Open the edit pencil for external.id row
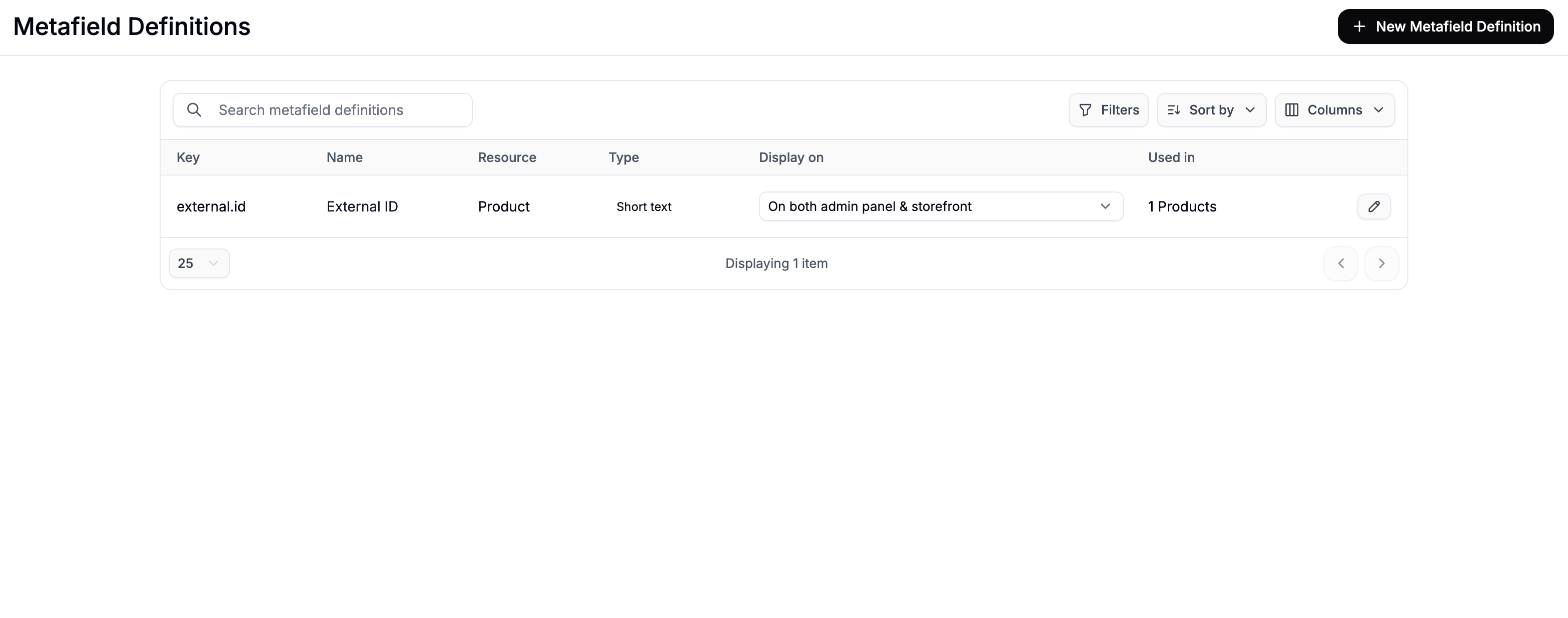The image size is (1568, 618). pyautogui.click(x=1374, y=206)
